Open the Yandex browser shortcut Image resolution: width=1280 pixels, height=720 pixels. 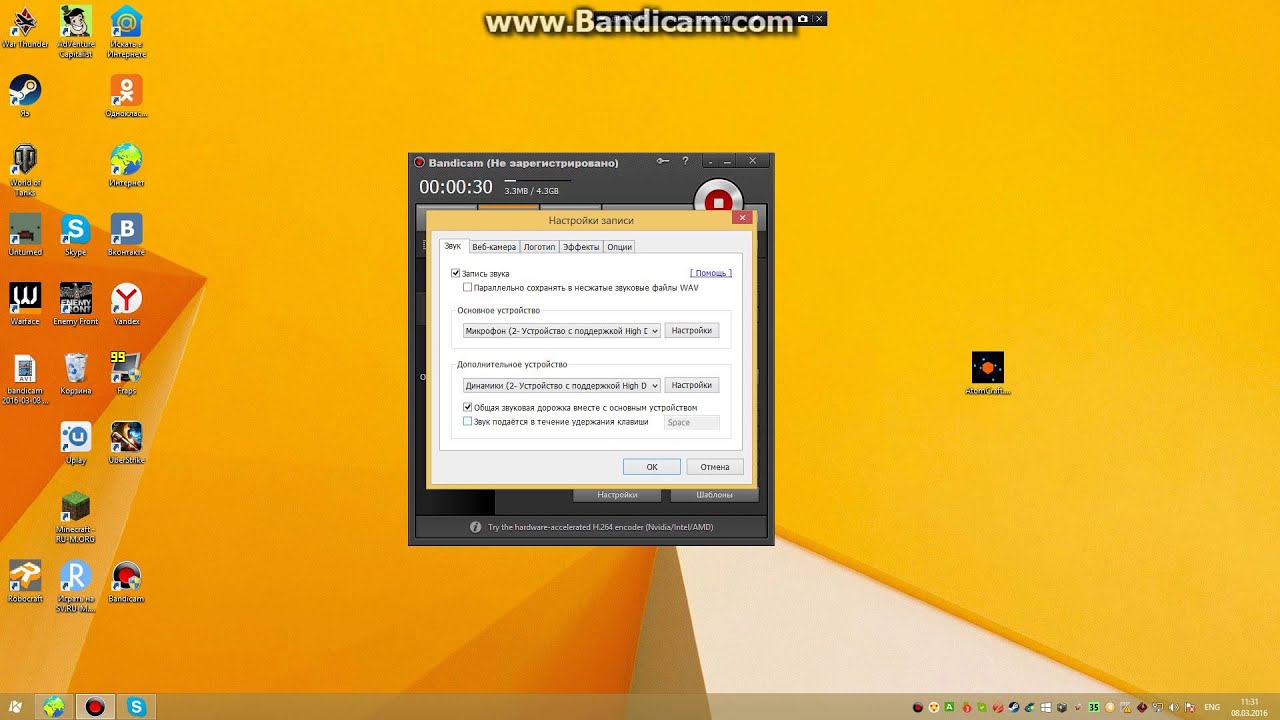click(x=126, y=304)
